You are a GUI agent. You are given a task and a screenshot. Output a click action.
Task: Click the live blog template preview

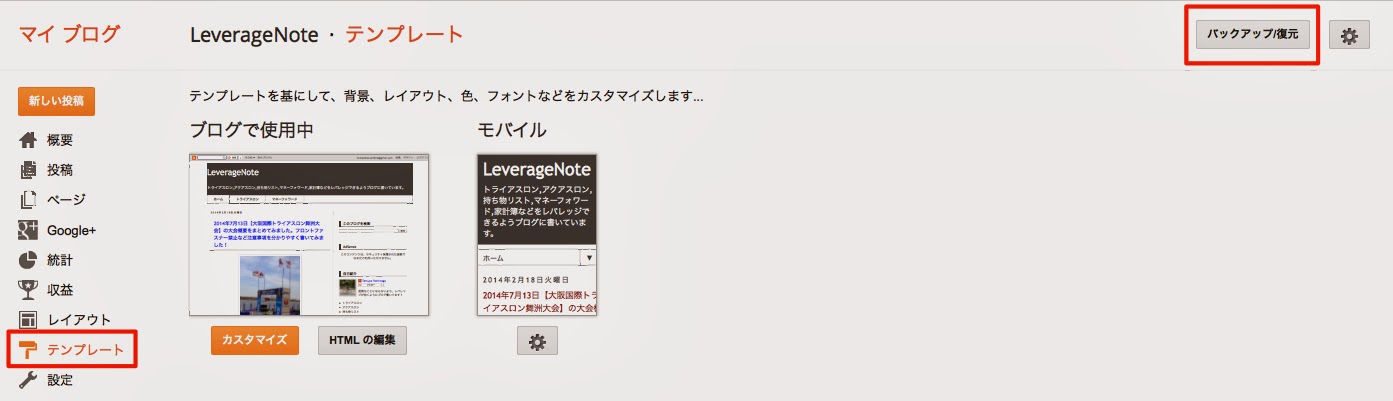pos(309,235)
